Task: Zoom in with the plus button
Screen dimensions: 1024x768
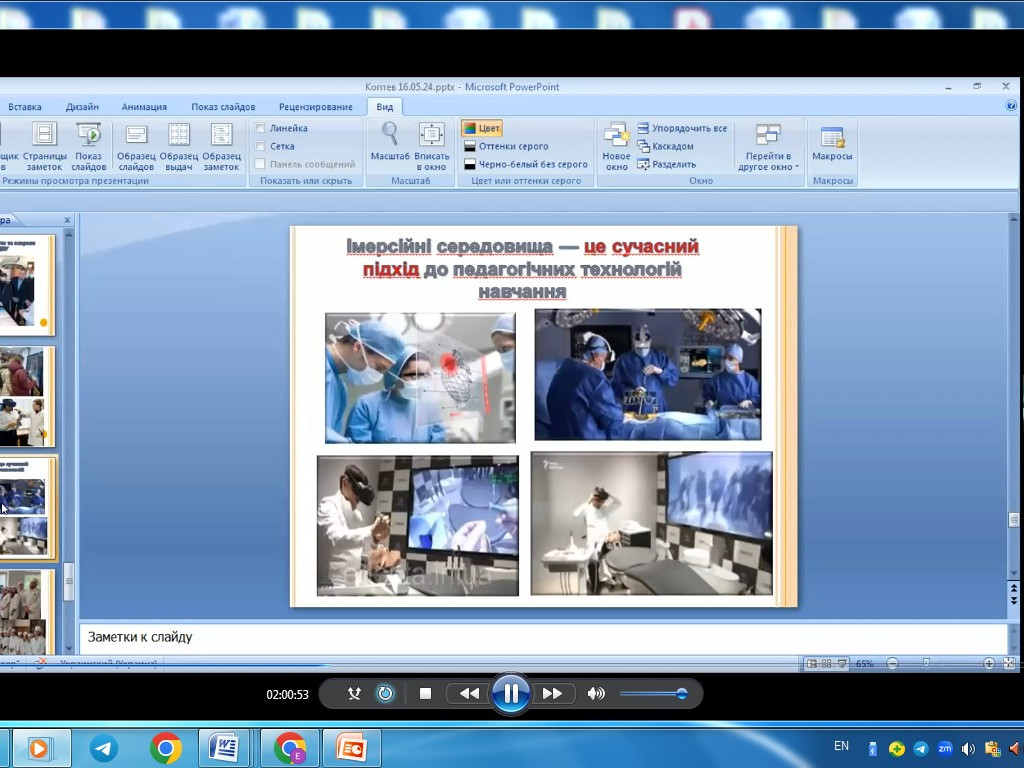Action: [x=989, y=664]
